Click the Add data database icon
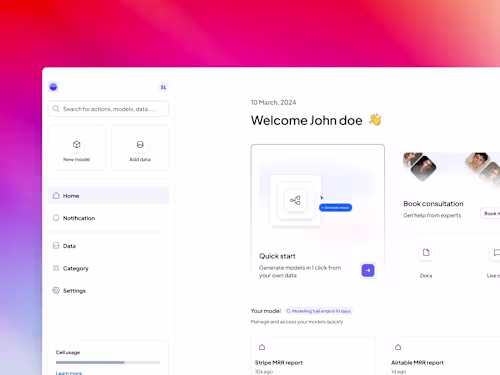This screenshot has height=375, width=500. click(140, 145)
